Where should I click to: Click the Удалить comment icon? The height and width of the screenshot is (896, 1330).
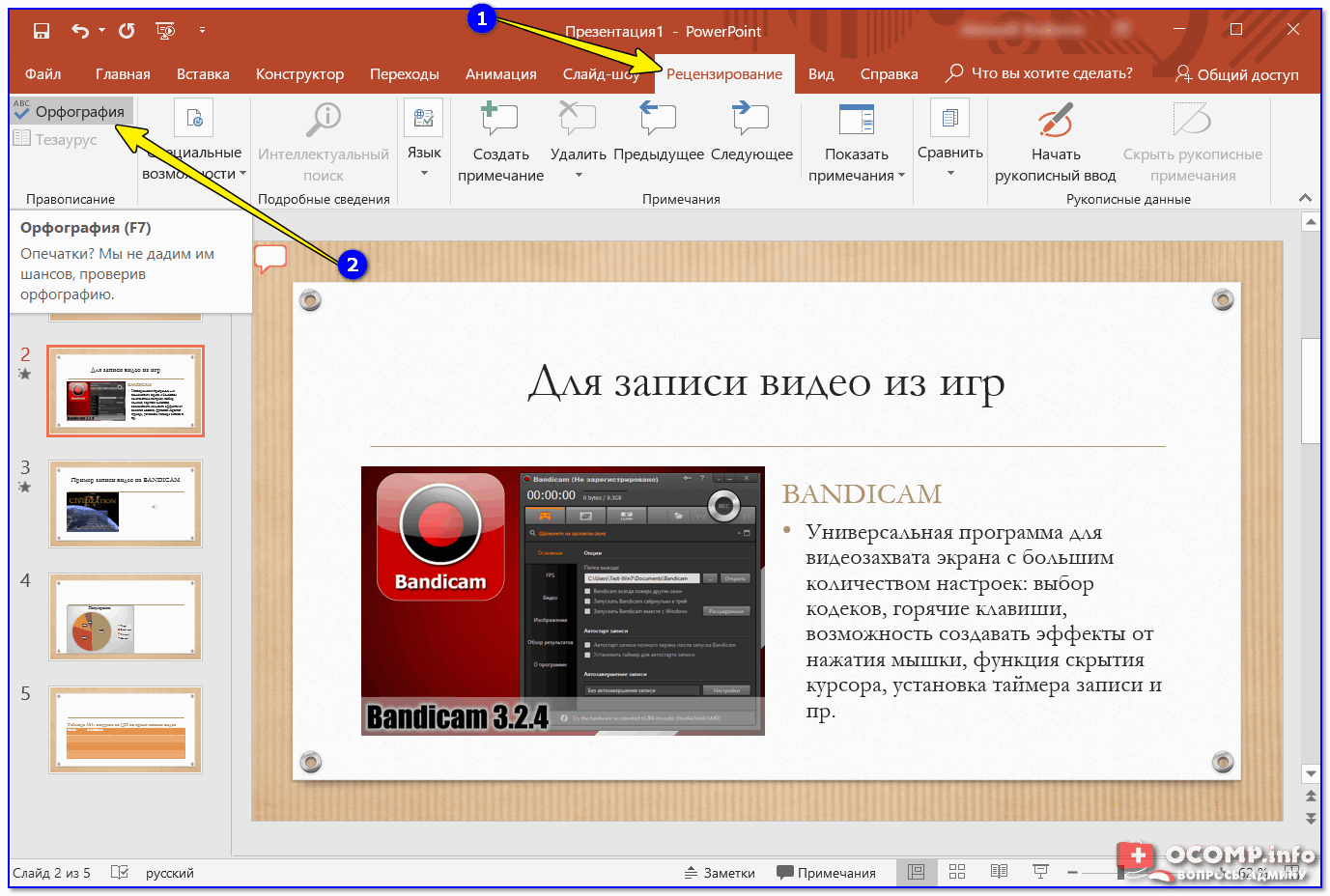(578, 119)
